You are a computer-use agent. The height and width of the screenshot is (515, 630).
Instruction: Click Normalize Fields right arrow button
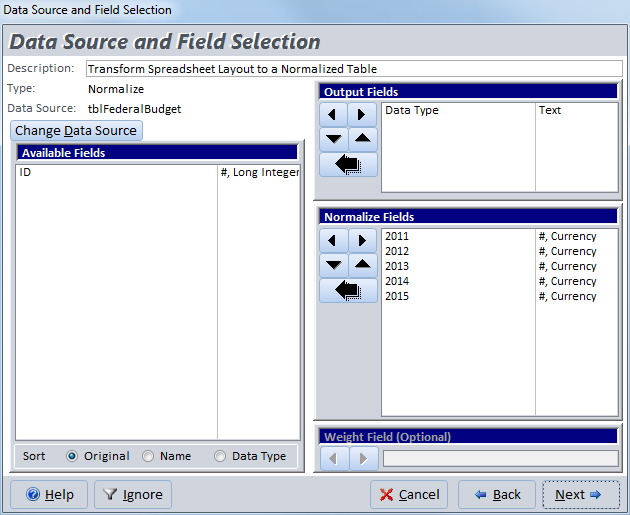click(362, 240)
